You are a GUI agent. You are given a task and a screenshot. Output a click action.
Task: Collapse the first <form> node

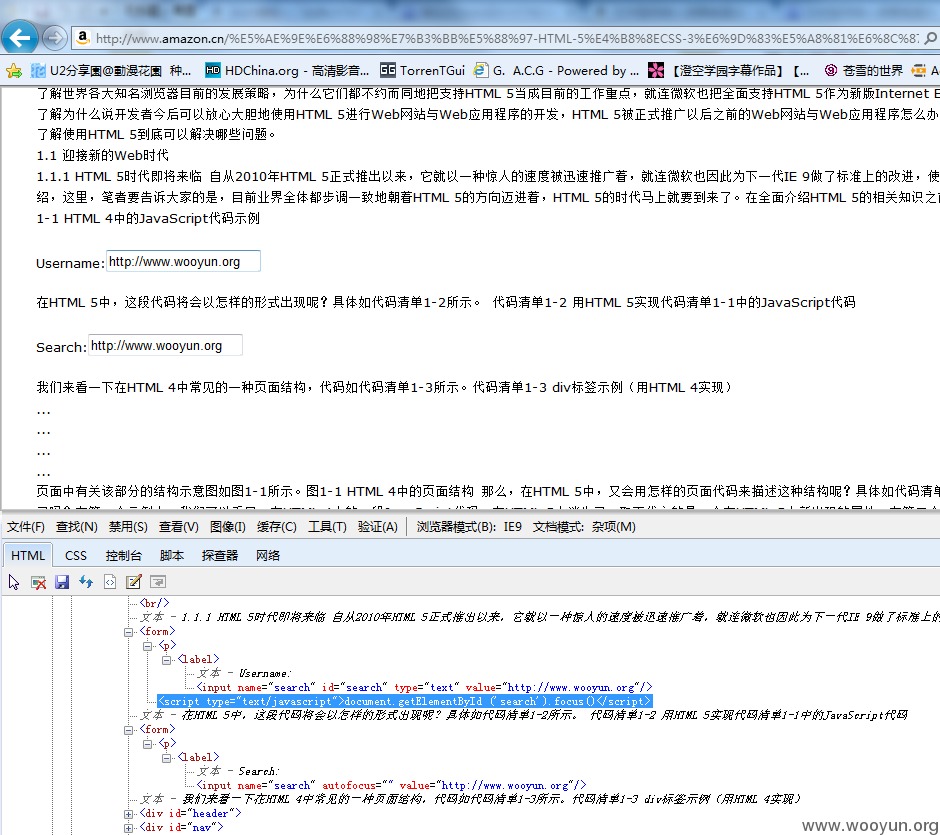click(x=128, y=632)
